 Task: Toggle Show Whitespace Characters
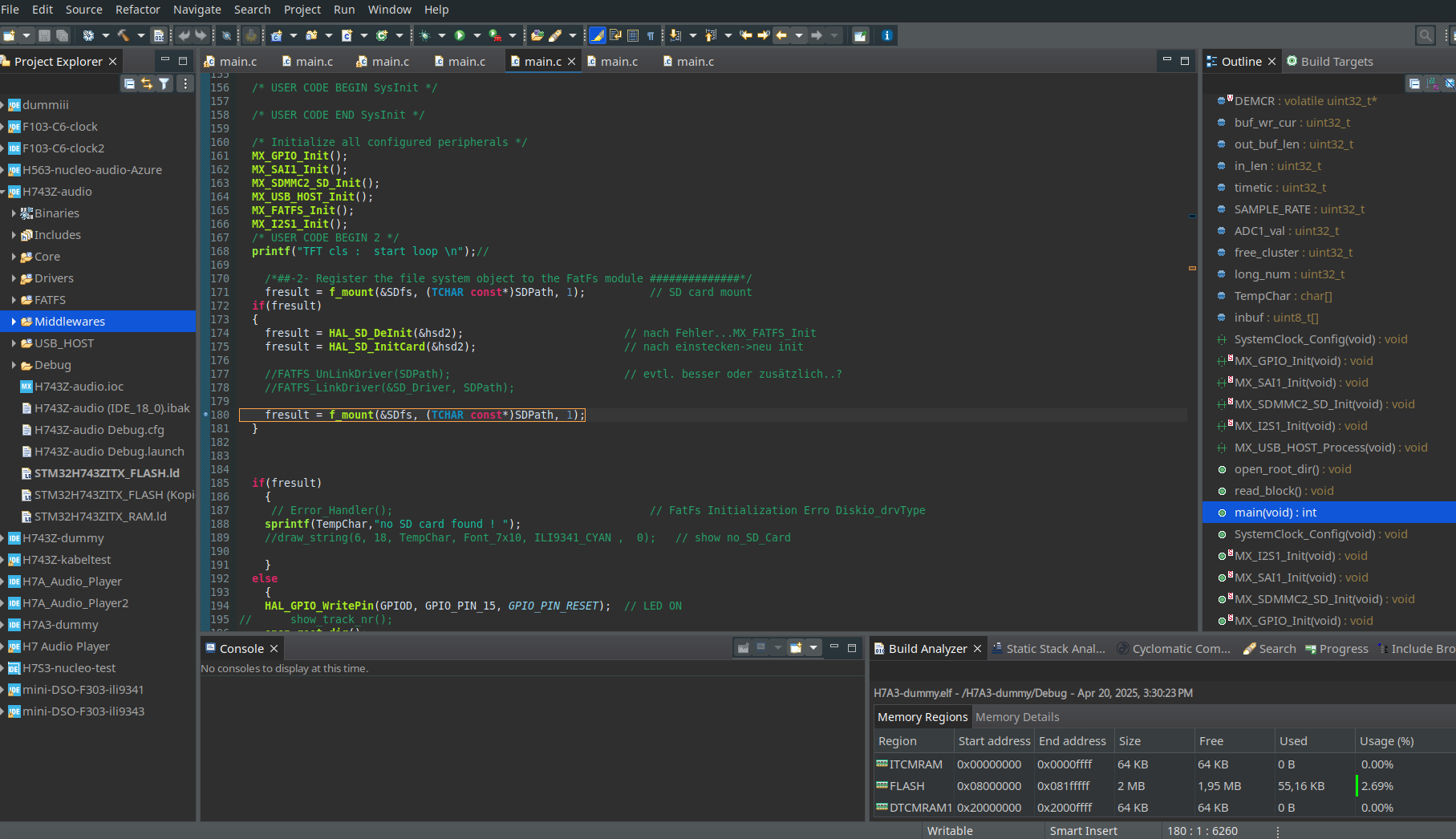[x=650, y=35]
